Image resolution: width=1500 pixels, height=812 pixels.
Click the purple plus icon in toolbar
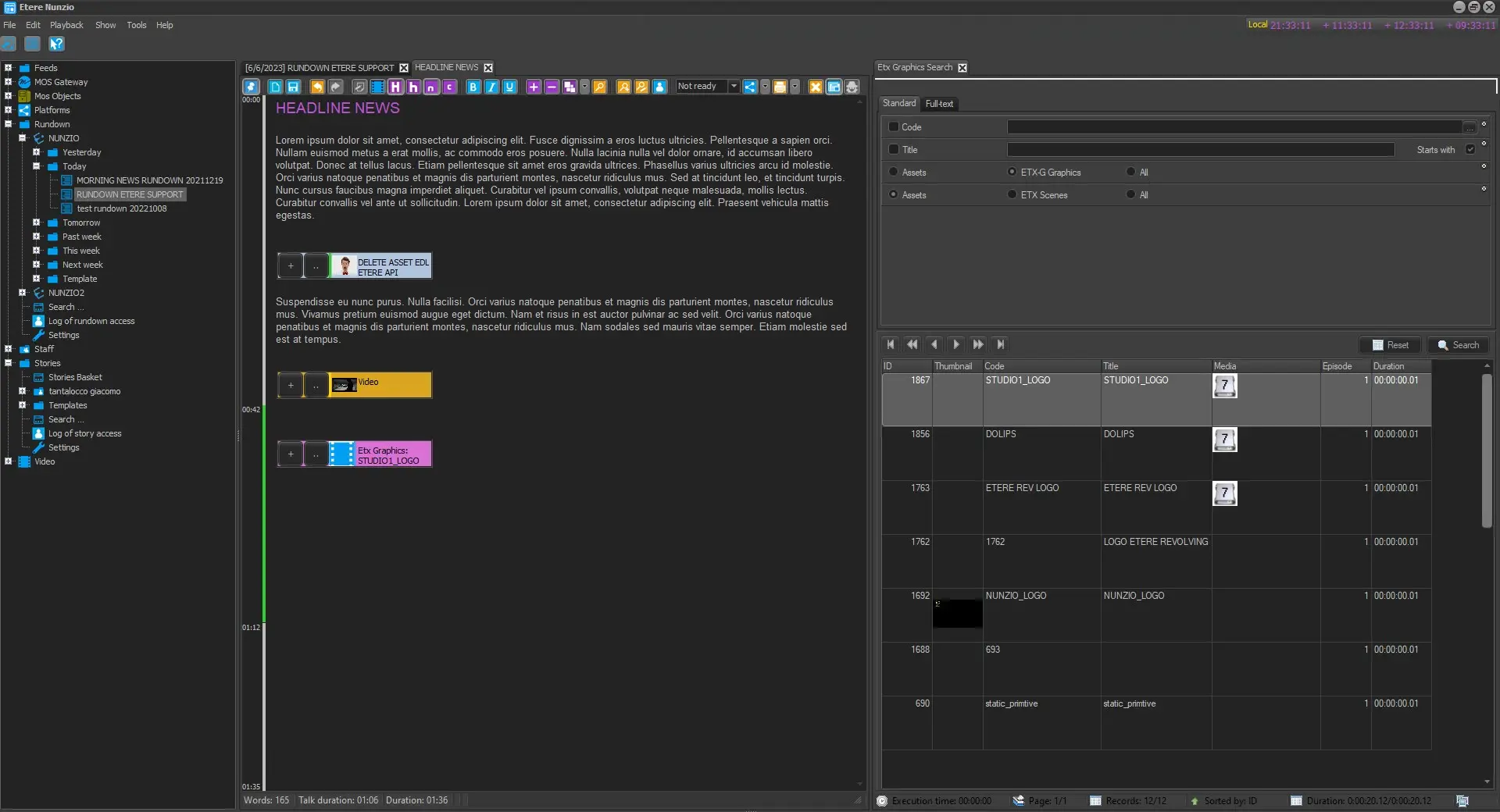click(x=534, y=87)
